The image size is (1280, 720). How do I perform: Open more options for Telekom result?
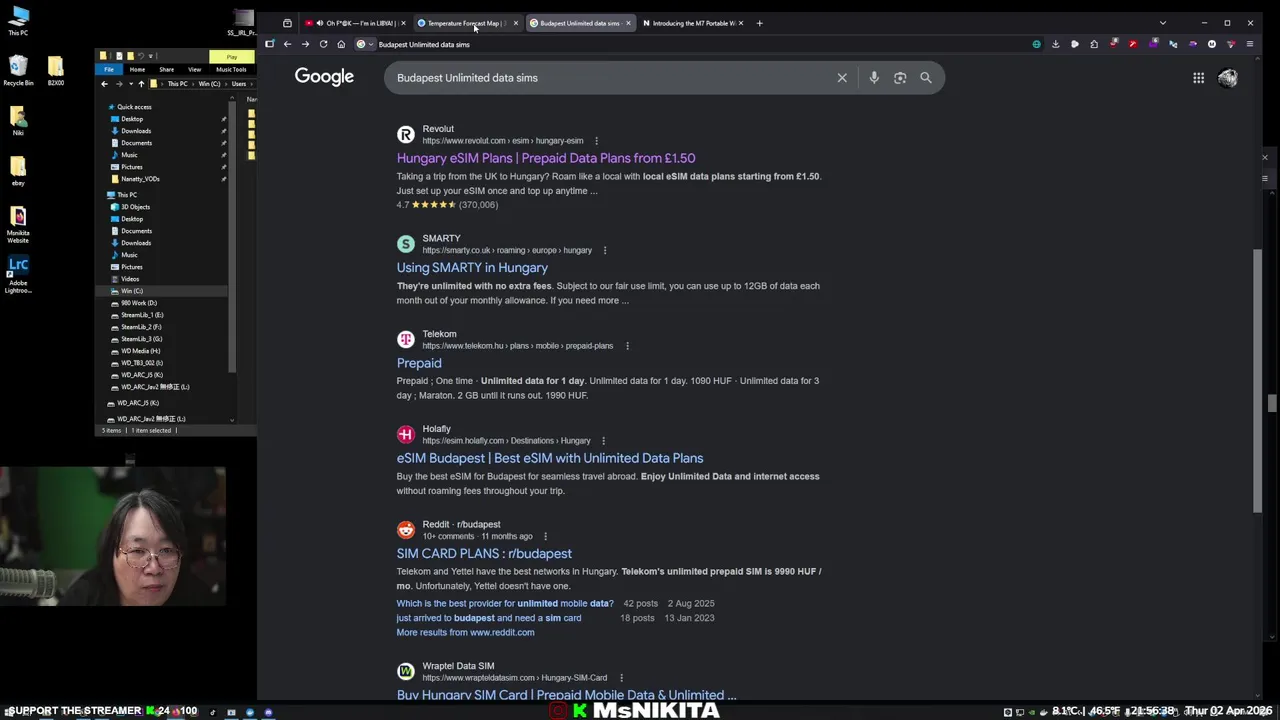click(x=627, y=346)
